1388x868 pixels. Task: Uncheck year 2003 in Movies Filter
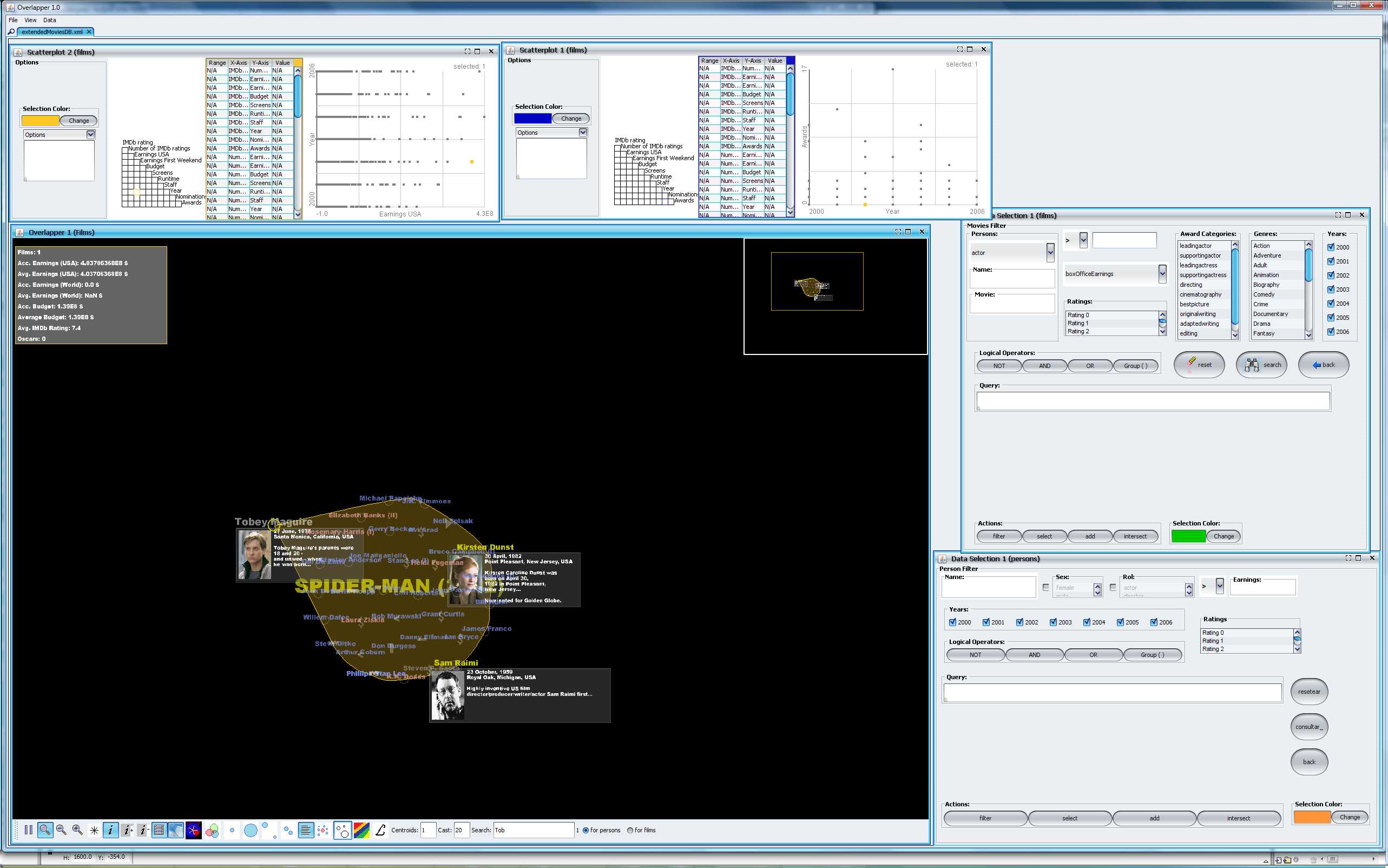(1331, 290)
